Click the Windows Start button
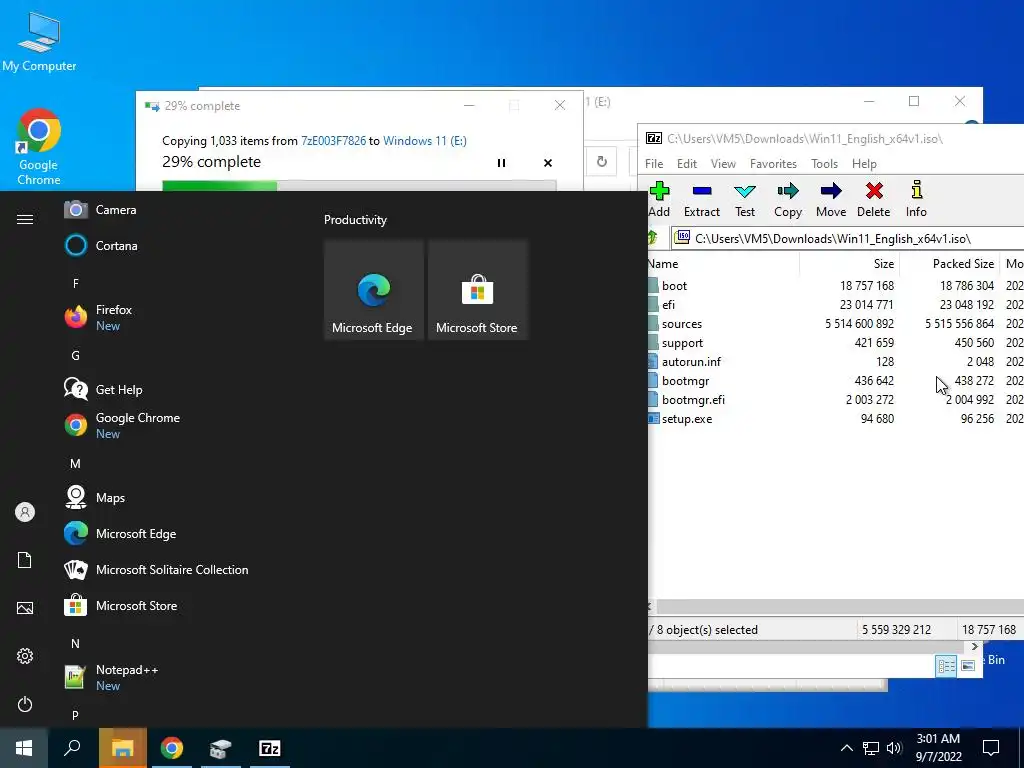 coord(24,748)
